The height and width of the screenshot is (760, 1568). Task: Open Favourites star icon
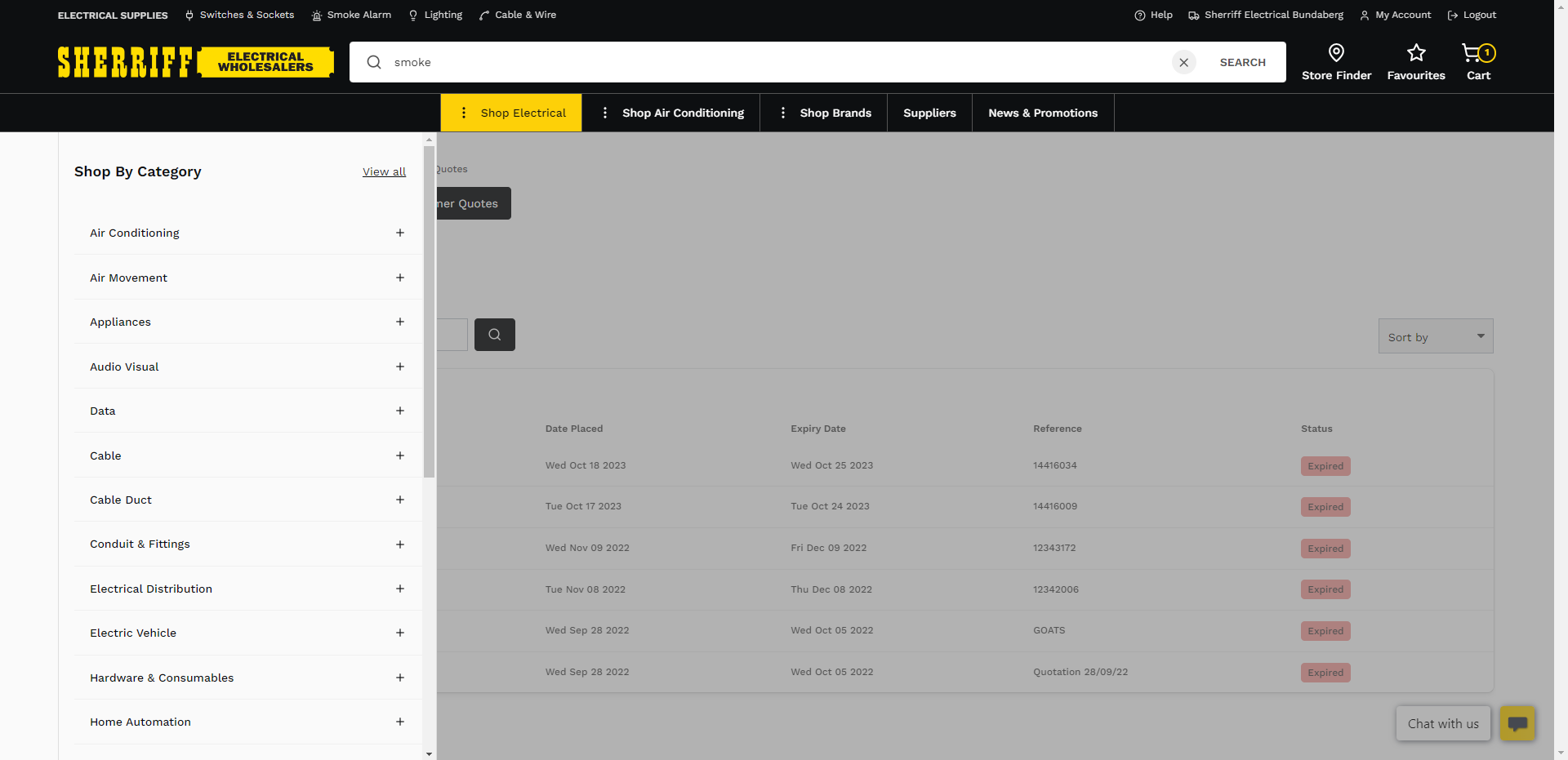(x=1415, y=54)
